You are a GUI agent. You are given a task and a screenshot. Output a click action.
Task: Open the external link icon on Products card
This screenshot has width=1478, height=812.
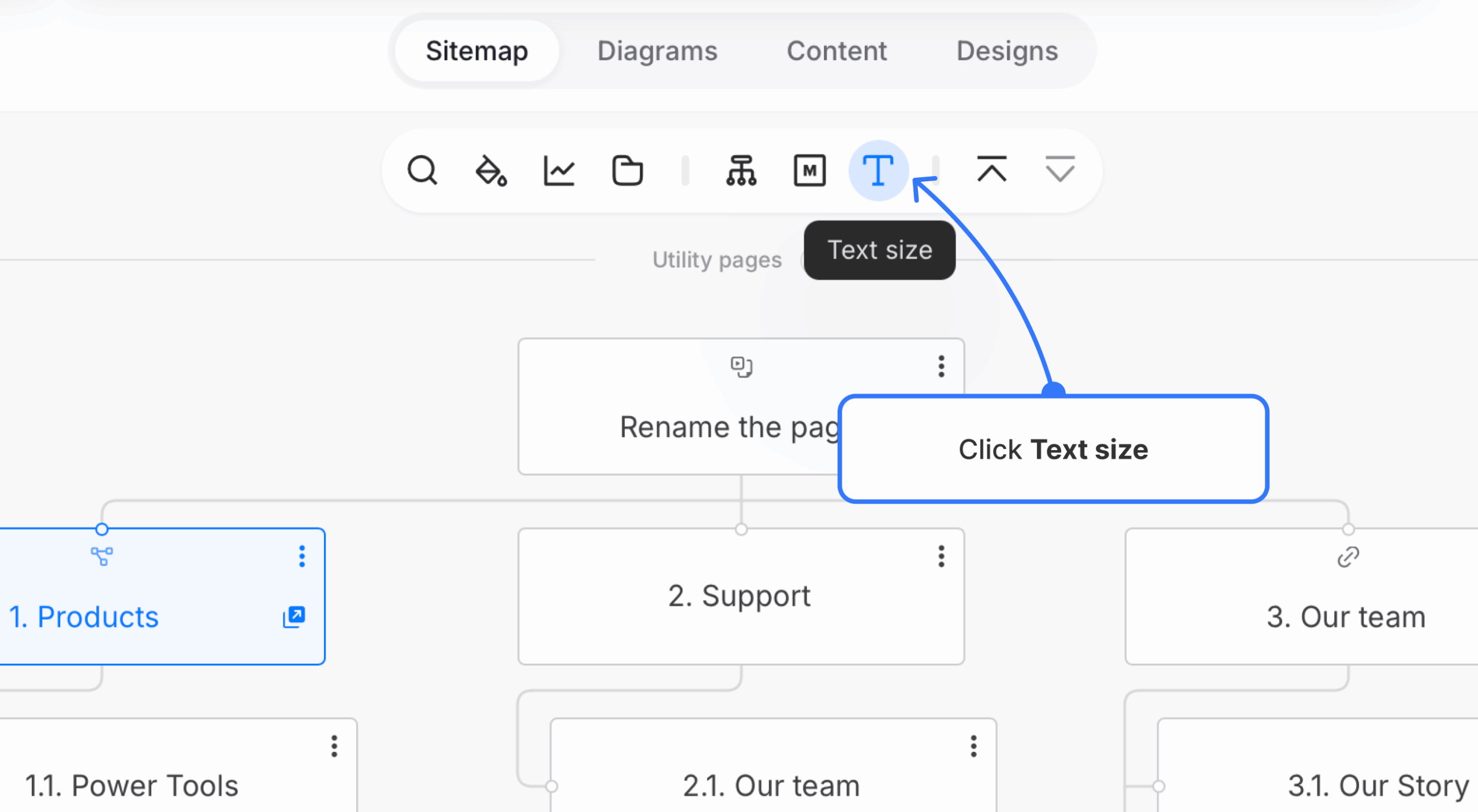294,617
